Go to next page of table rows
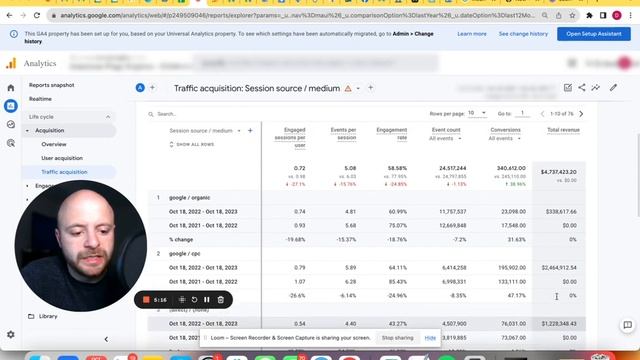 pyautogui.click(x=581, y=114)
